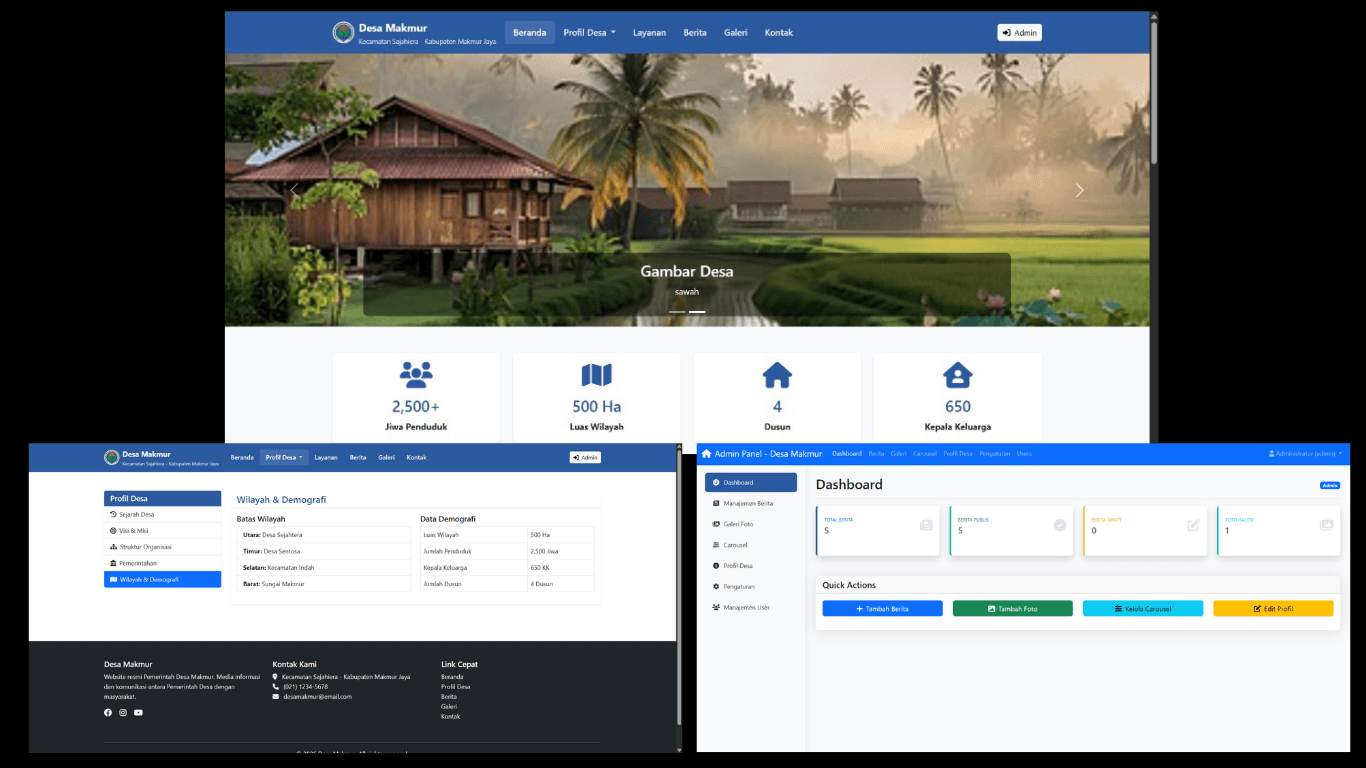The image size is (1366, 768).
Task: Click the sliders icon beside Carousel in the admin sidebar
Action: (x=716, y=545)
